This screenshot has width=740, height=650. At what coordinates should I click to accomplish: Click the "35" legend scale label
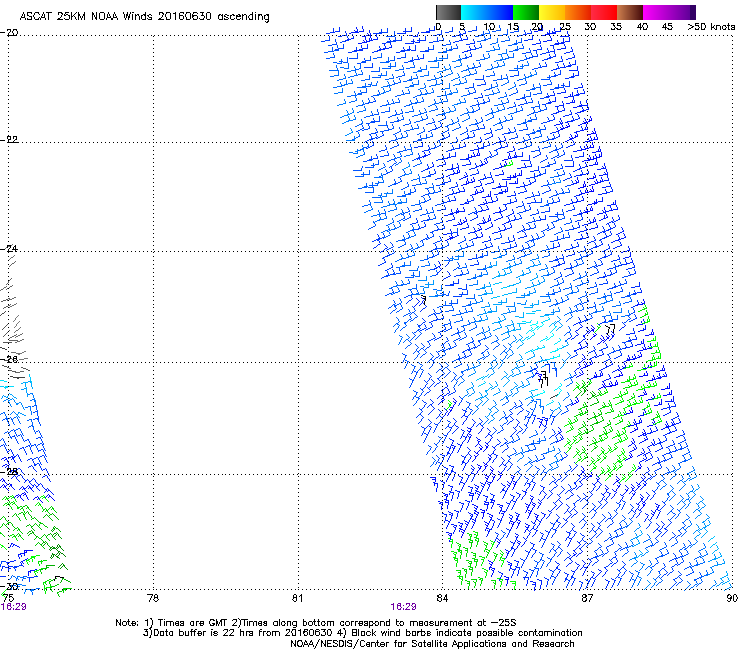616,27
